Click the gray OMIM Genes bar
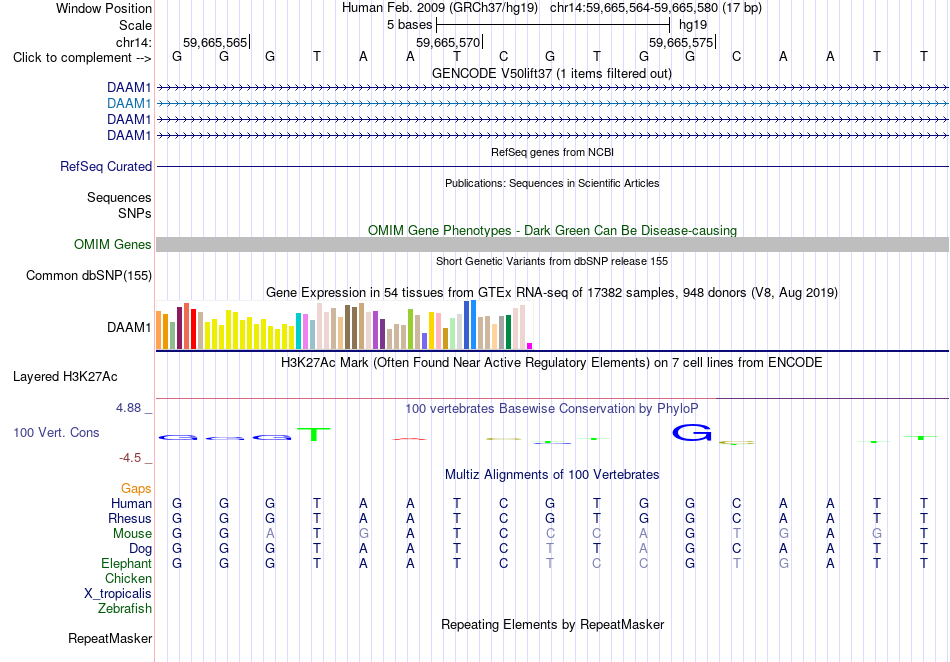Image resolution: width=950 pixels, height=662 pixels. 552,245
